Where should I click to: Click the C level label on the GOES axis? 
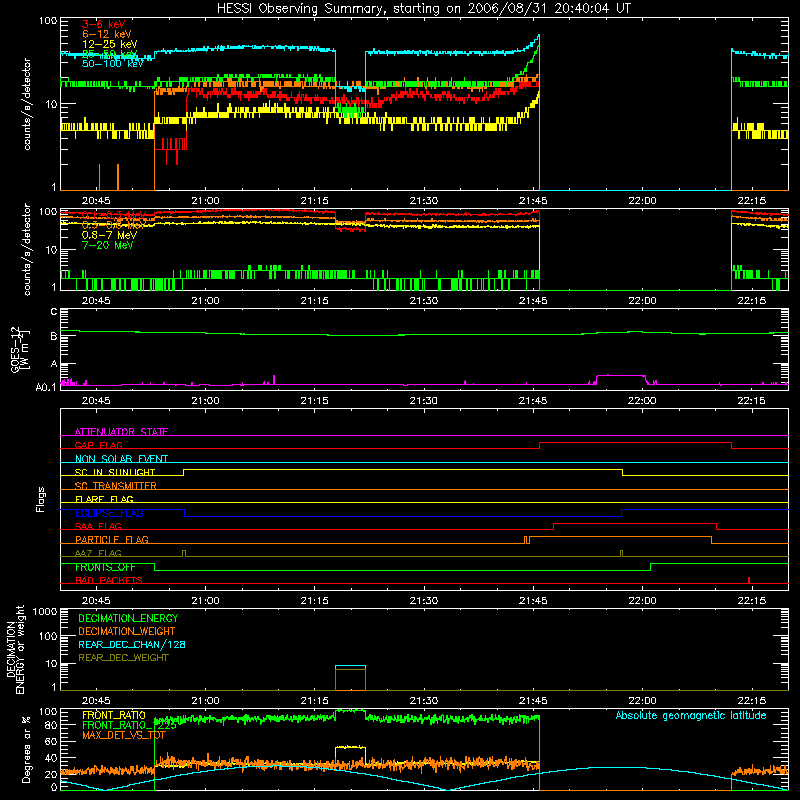[x=54, y=312]
